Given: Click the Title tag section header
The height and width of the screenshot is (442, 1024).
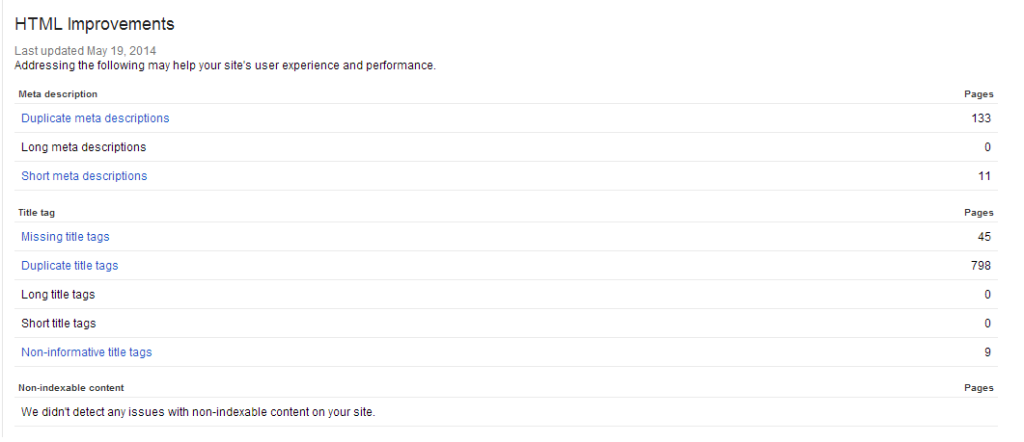Looking at the screenshot, I should point(40,213).
